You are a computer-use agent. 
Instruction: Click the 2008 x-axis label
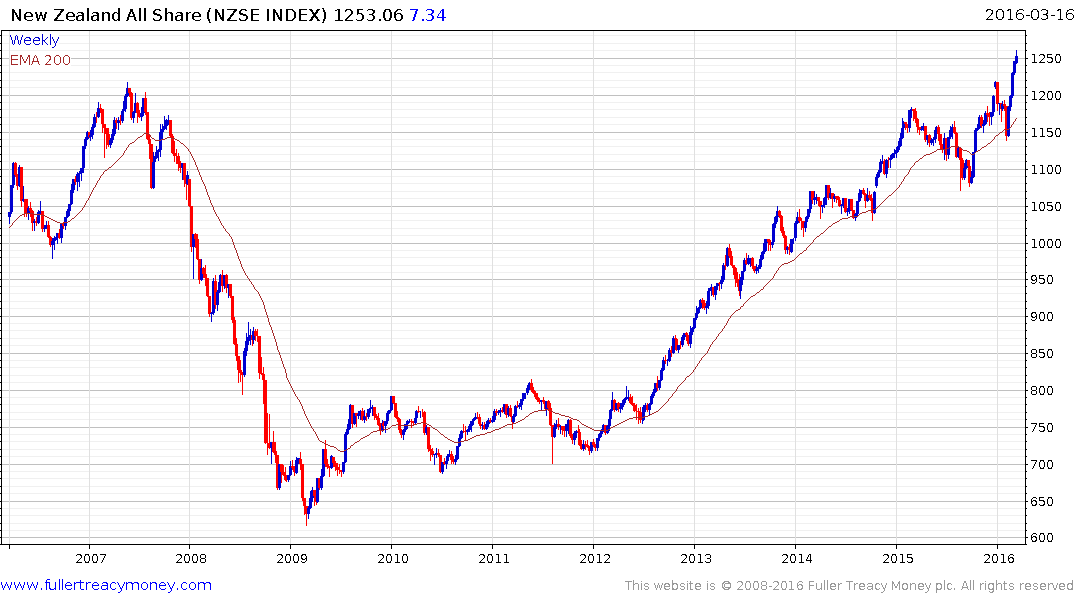191,558
